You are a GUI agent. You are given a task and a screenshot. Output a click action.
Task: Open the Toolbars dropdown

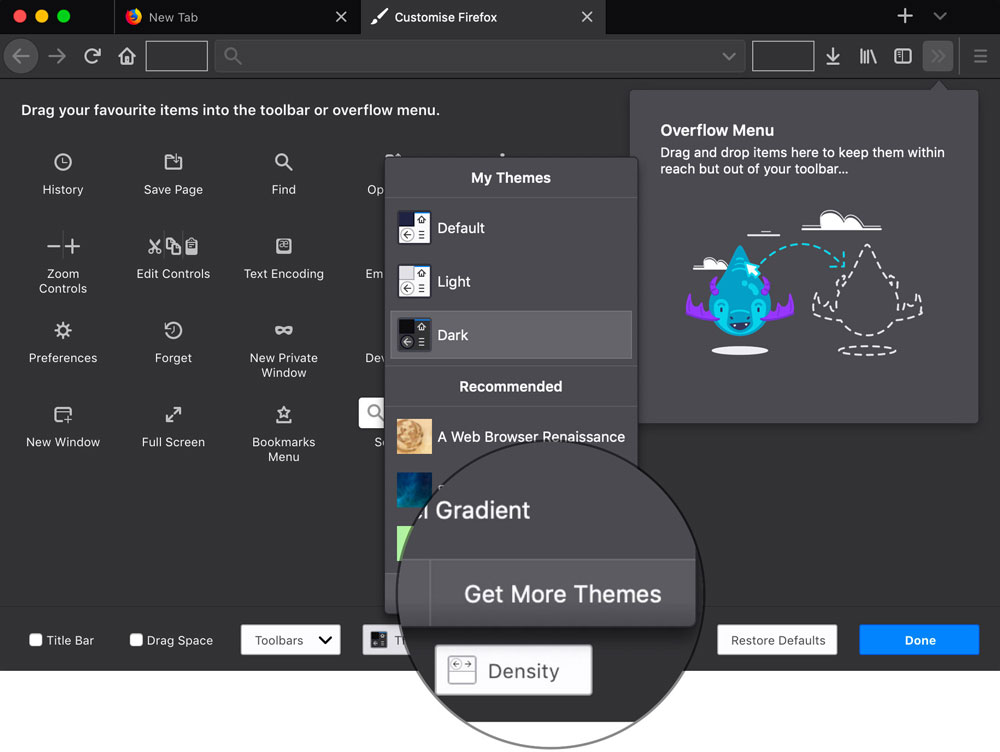pyautogui.click(x=290, y=640)
